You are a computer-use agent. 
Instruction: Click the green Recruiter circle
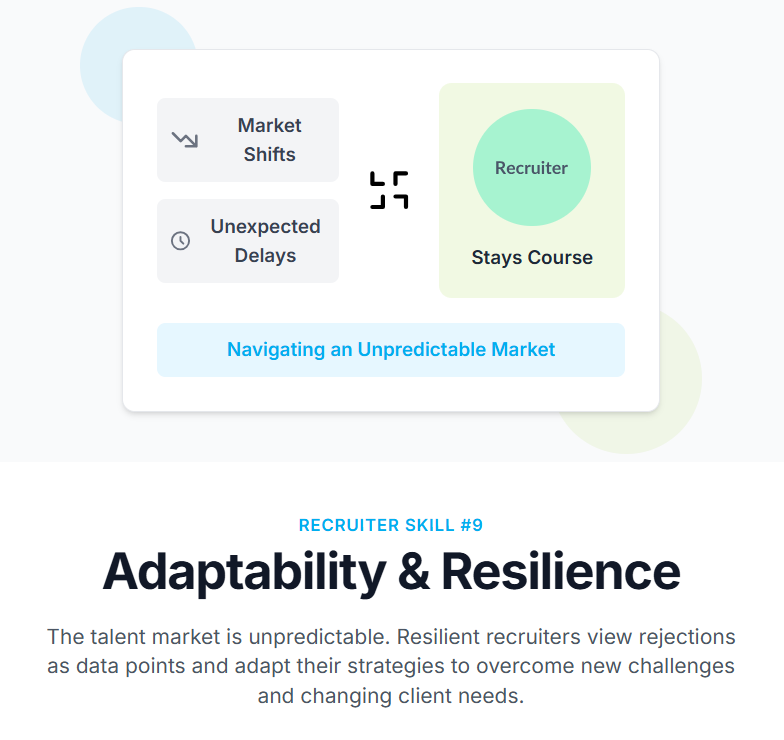(532, 168)
